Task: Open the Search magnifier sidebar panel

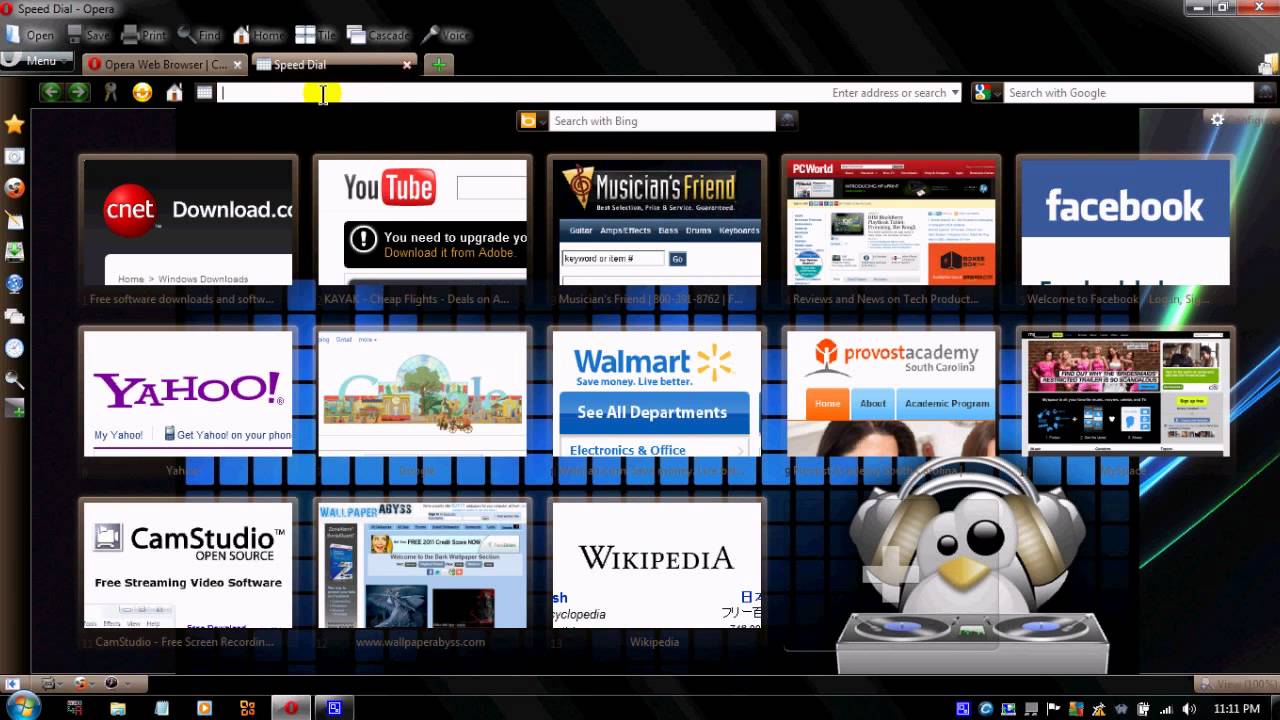Action: (14, 380)
